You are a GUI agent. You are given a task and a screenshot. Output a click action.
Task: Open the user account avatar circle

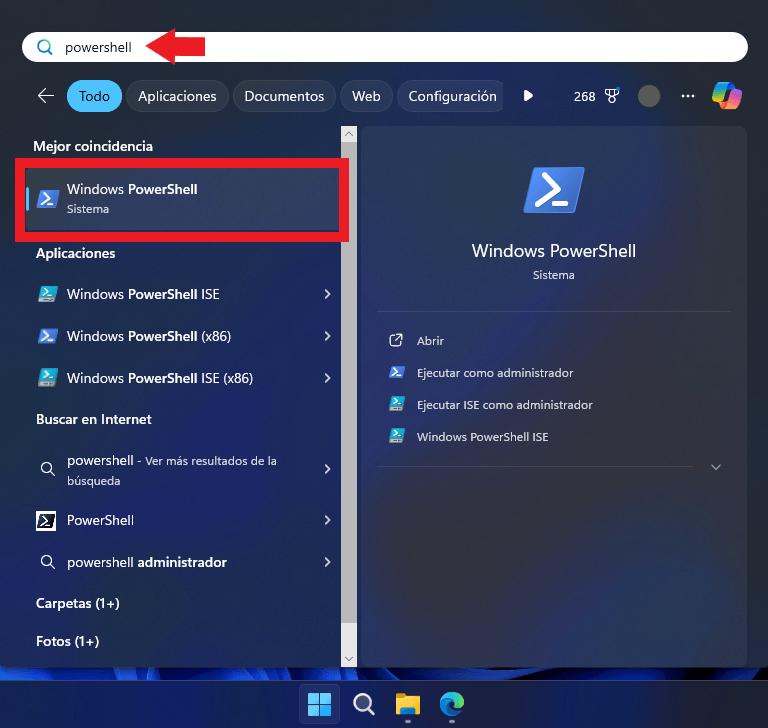(x=648, y=96)
